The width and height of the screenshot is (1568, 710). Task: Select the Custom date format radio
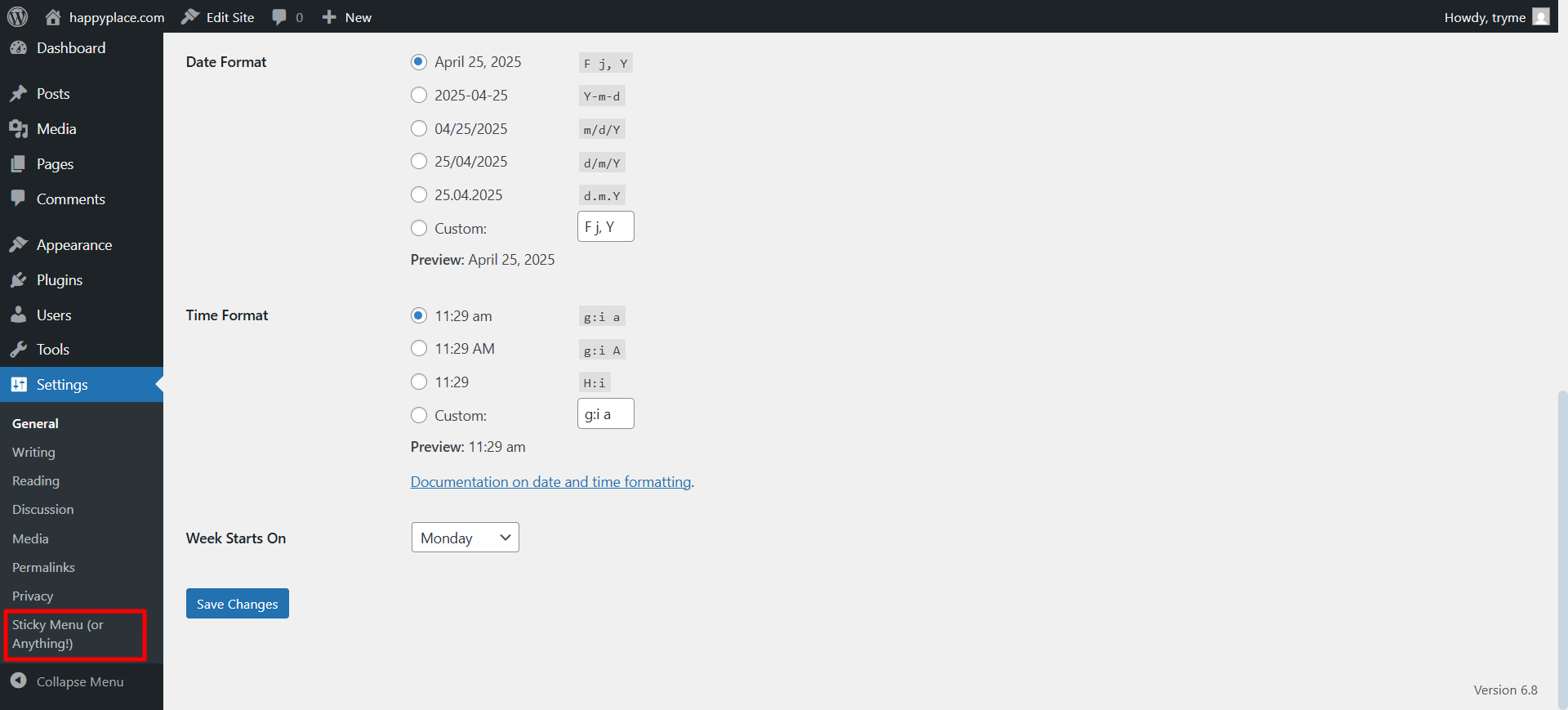[x=419, y=228]
